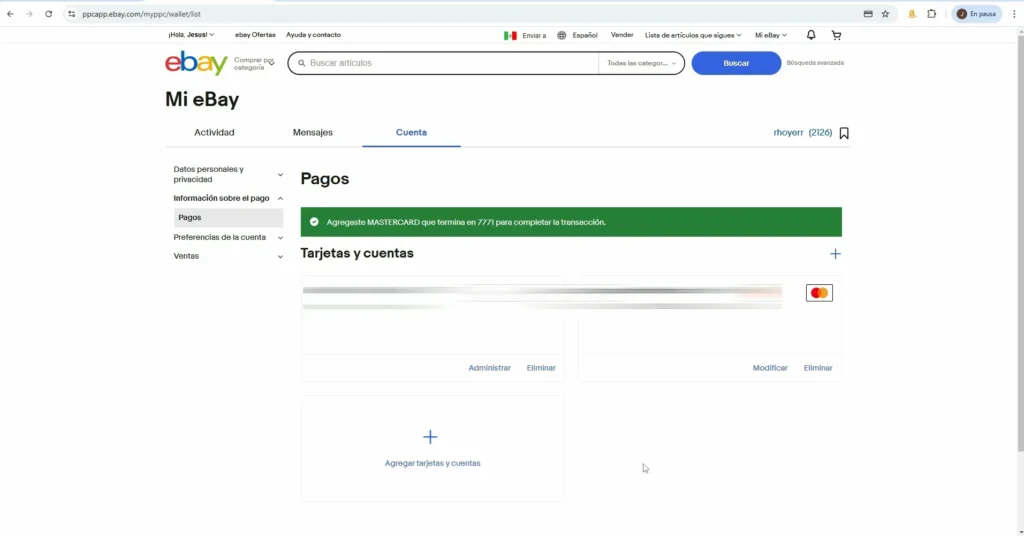Click the large plus icon in the add card tile
Image resolution: width=1024 pixels, height=536 pixels.
[430, 437]
